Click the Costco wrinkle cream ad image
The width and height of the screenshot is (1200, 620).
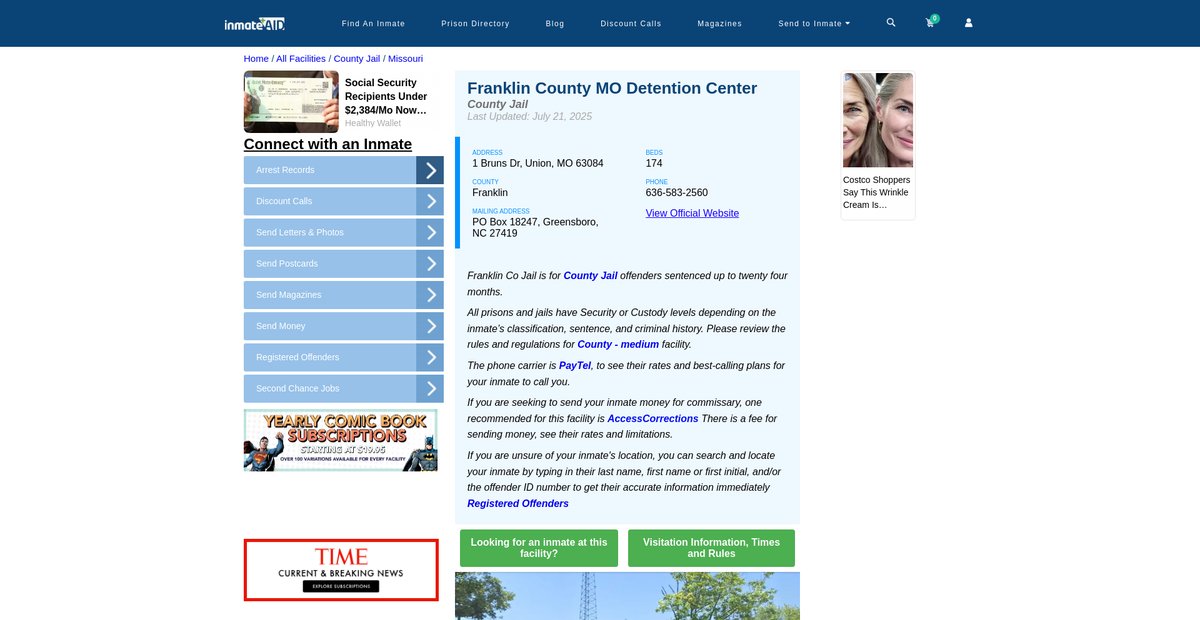pyautogui.click(x=878, y=120)
